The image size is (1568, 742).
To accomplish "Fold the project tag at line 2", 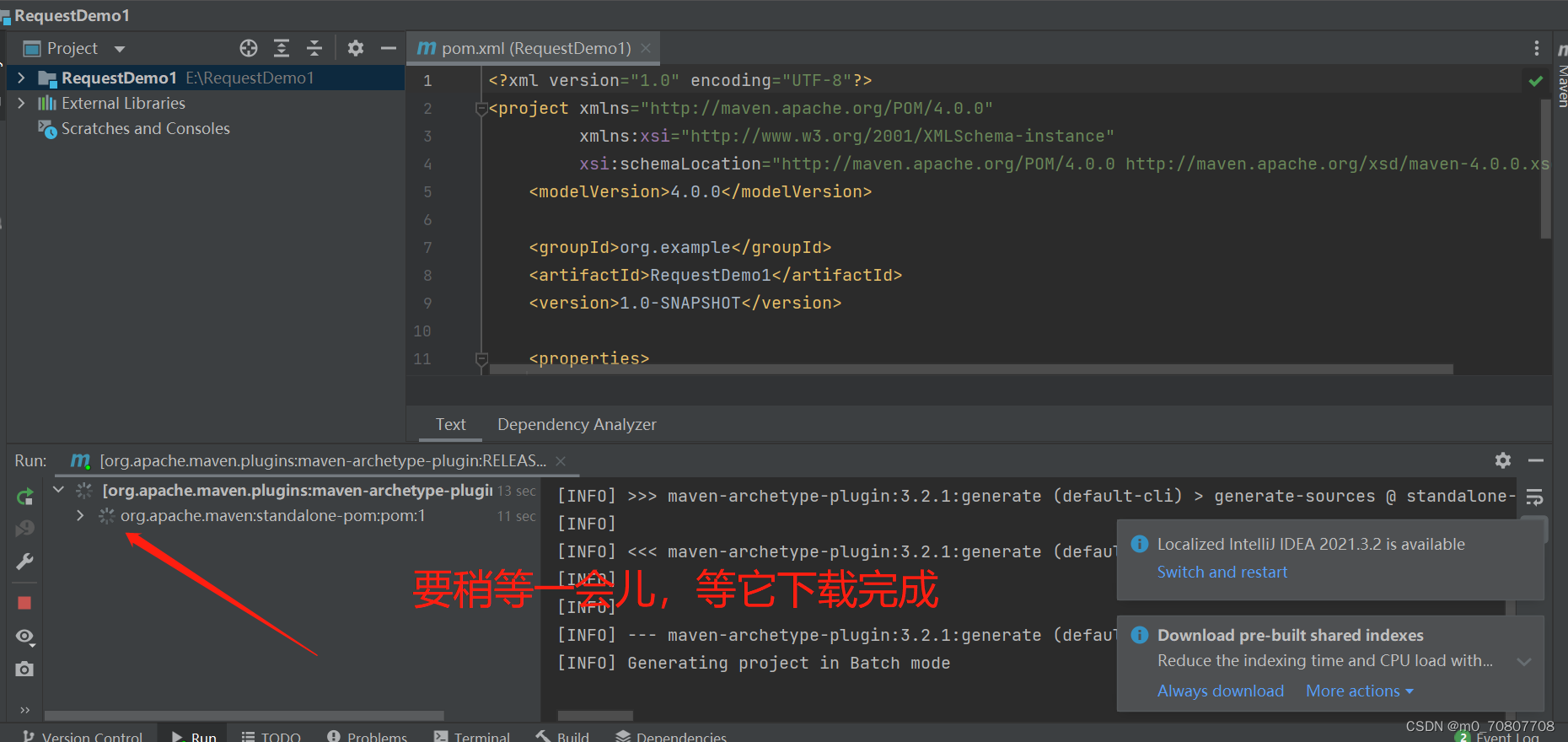I will tap(481, 108).
